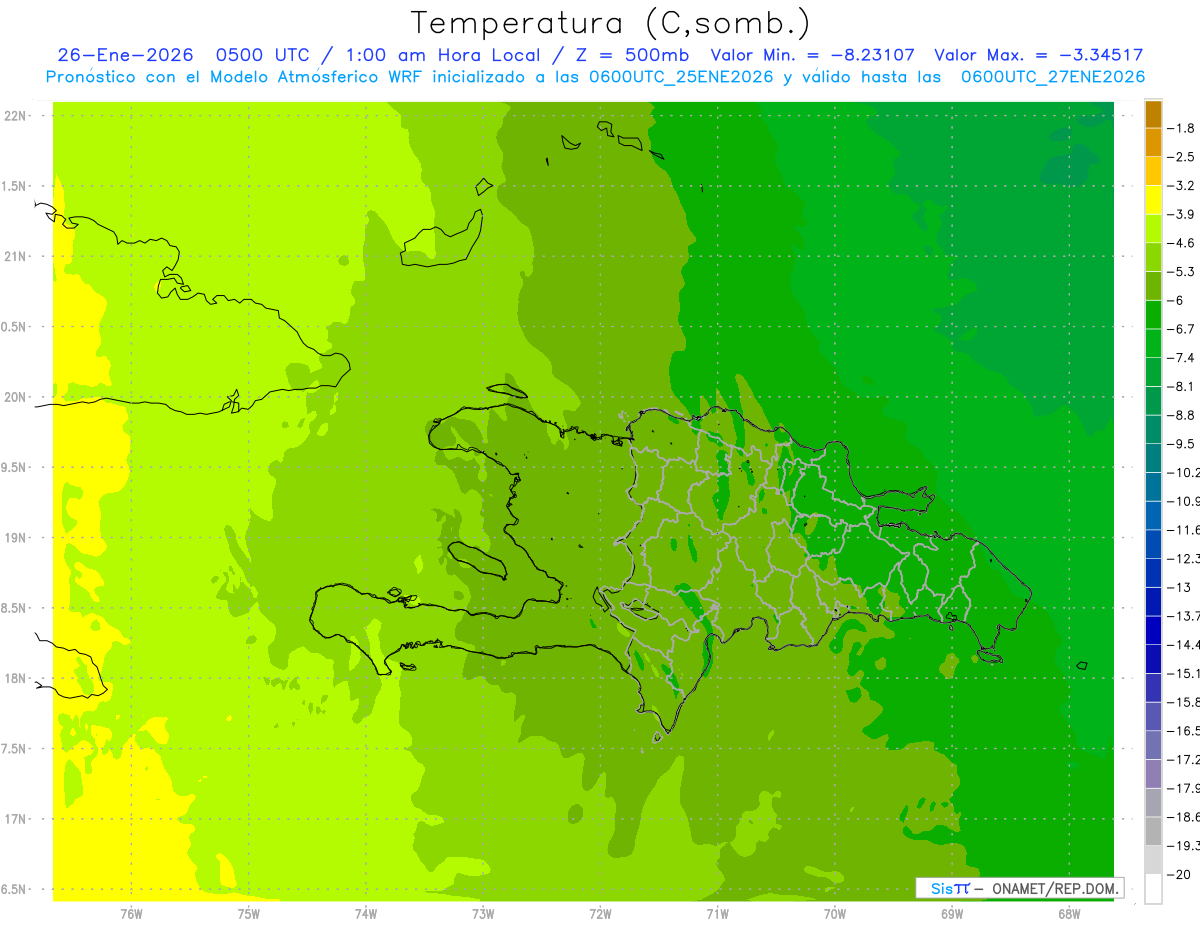The width and height of the screenshot is (1200, 927).
Task: Click the '-3.2' colorbar label
Action: point(1183,186)
